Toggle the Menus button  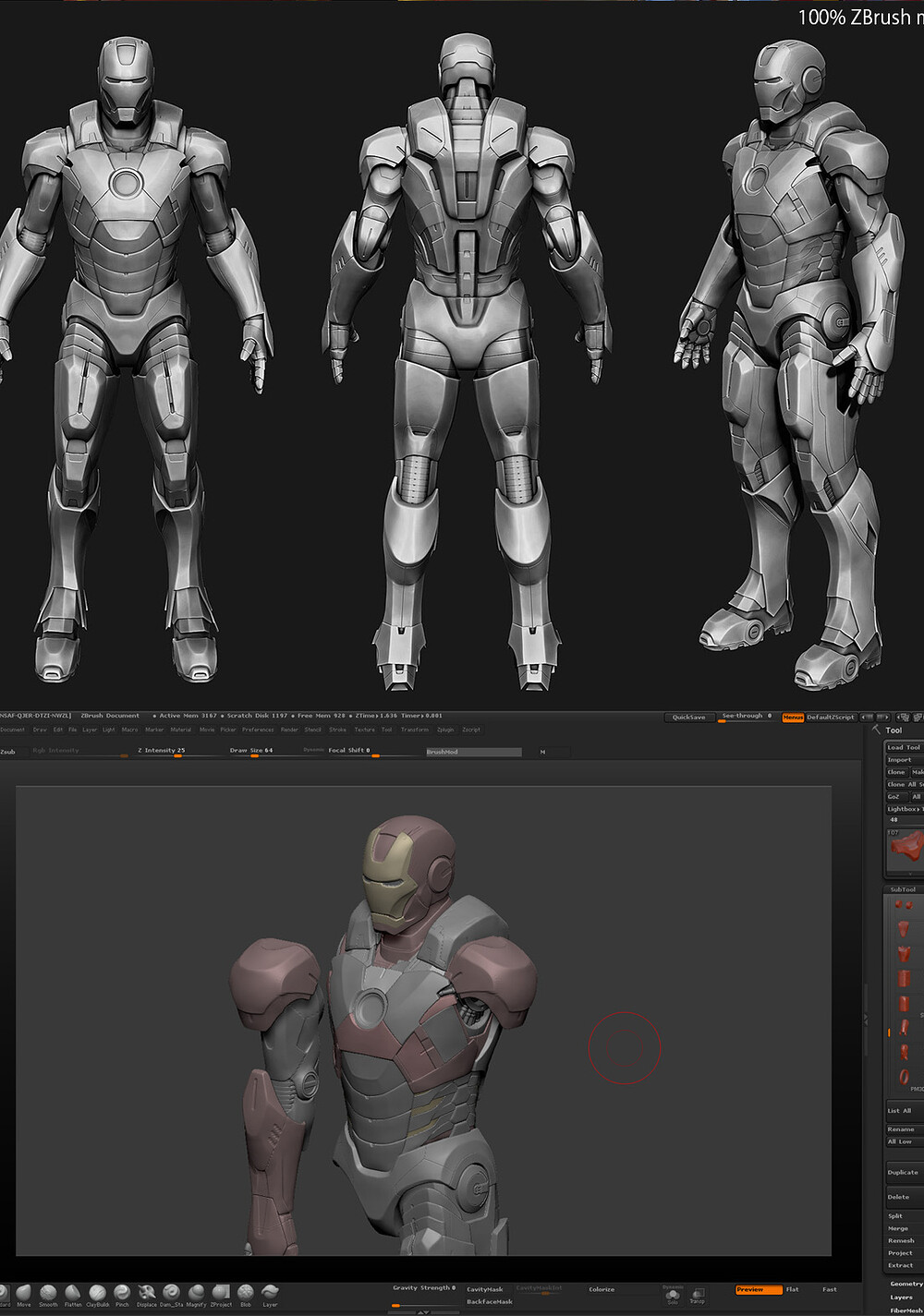(x=793, y=718)
